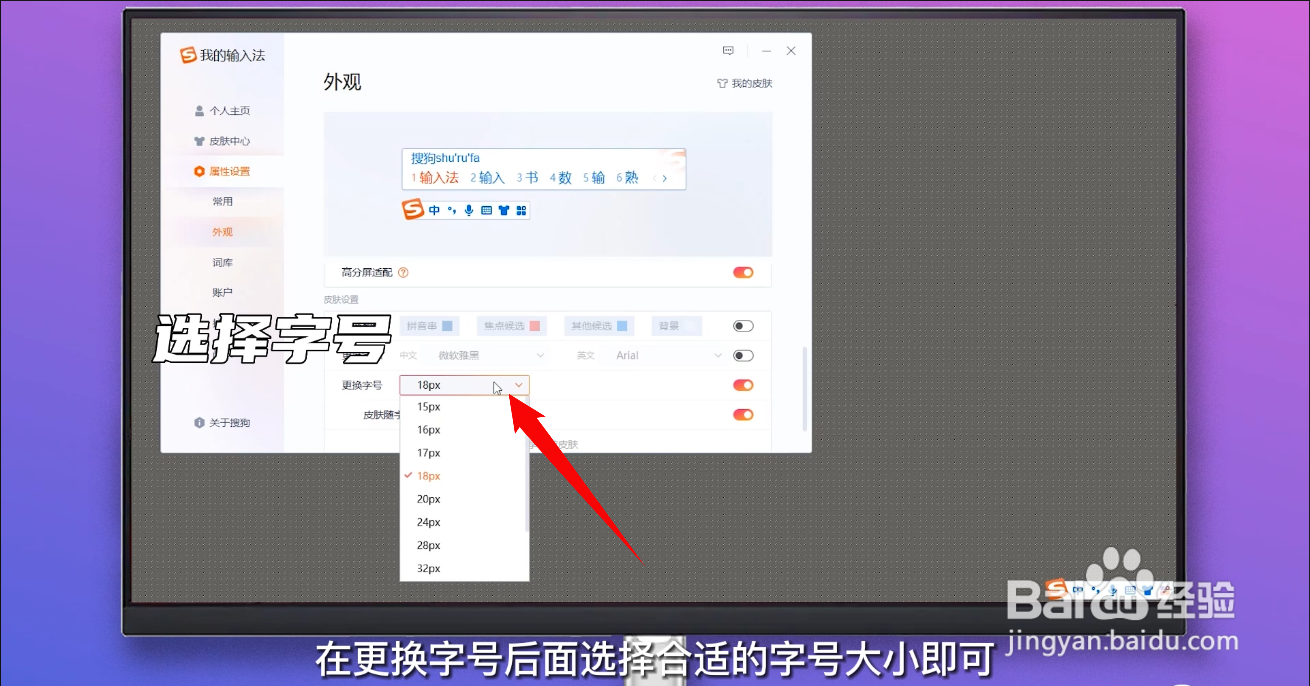Click the shirt skin icon in the preview bar
Image resolution: width=1310 pixels, height=686 pixels.
pyautogui.click(x=503, y=211)
